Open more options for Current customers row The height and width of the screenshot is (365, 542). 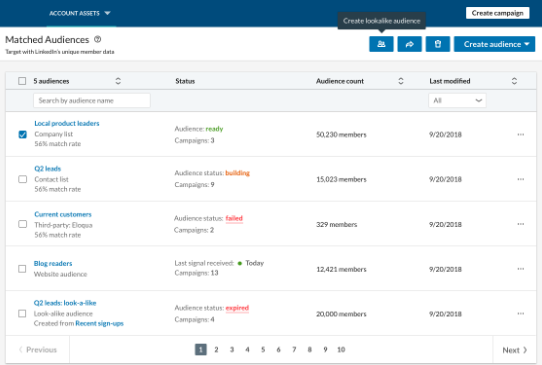coord(521,224)
